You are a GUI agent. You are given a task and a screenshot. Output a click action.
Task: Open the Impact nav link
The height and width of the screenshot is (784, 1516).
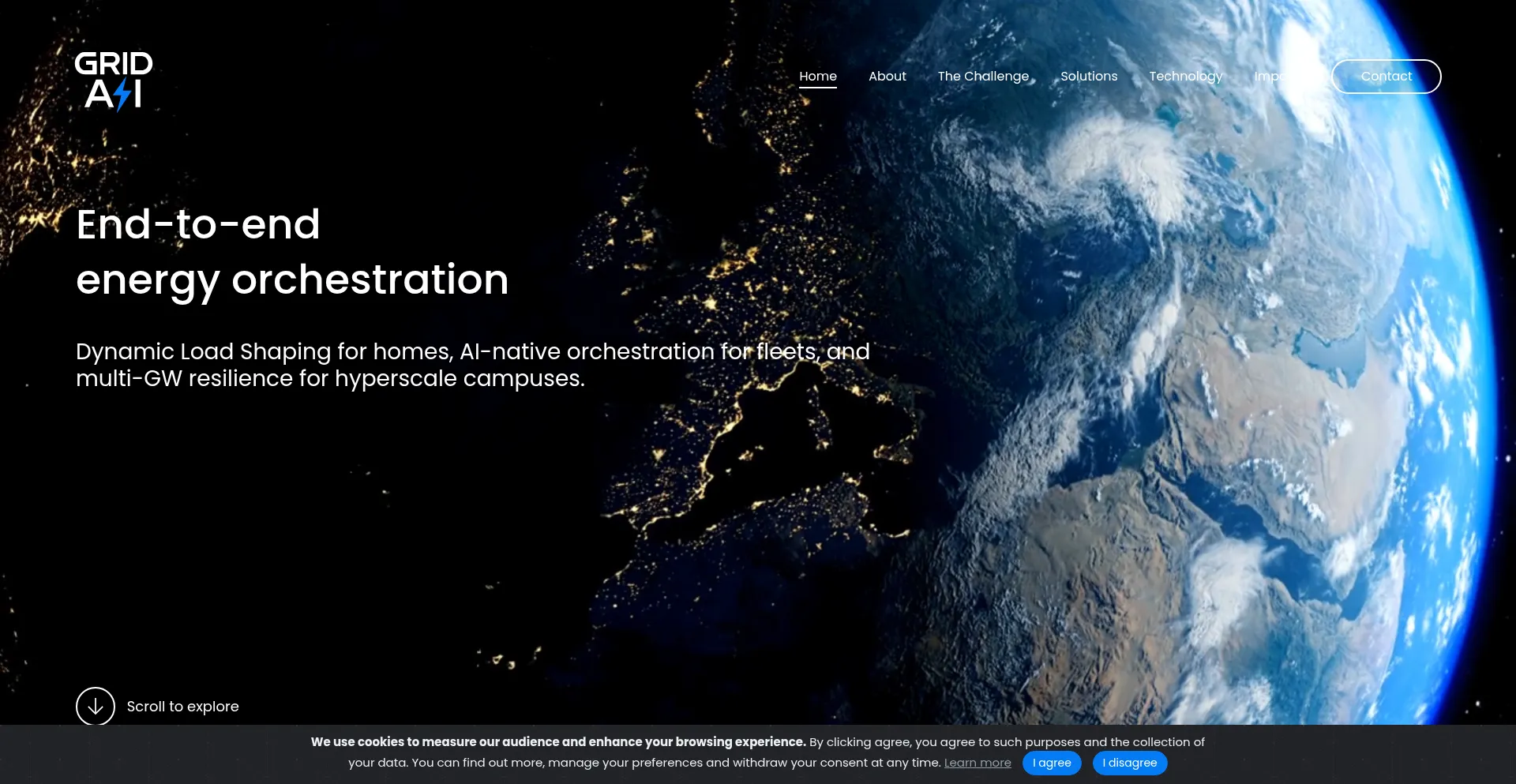coord(1271,77)
